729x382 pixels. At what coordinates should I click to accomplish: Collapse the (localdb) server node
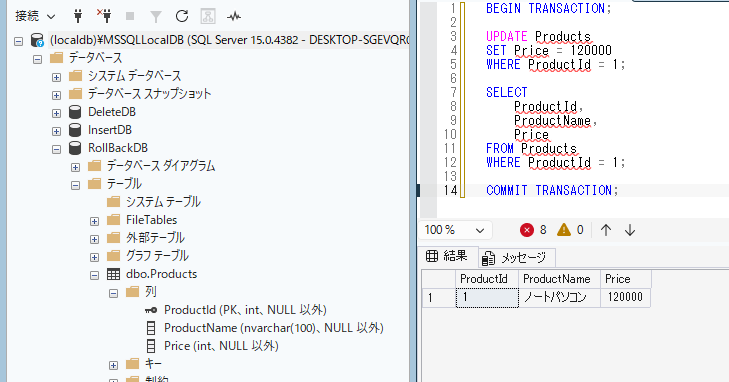click(19, 41)
